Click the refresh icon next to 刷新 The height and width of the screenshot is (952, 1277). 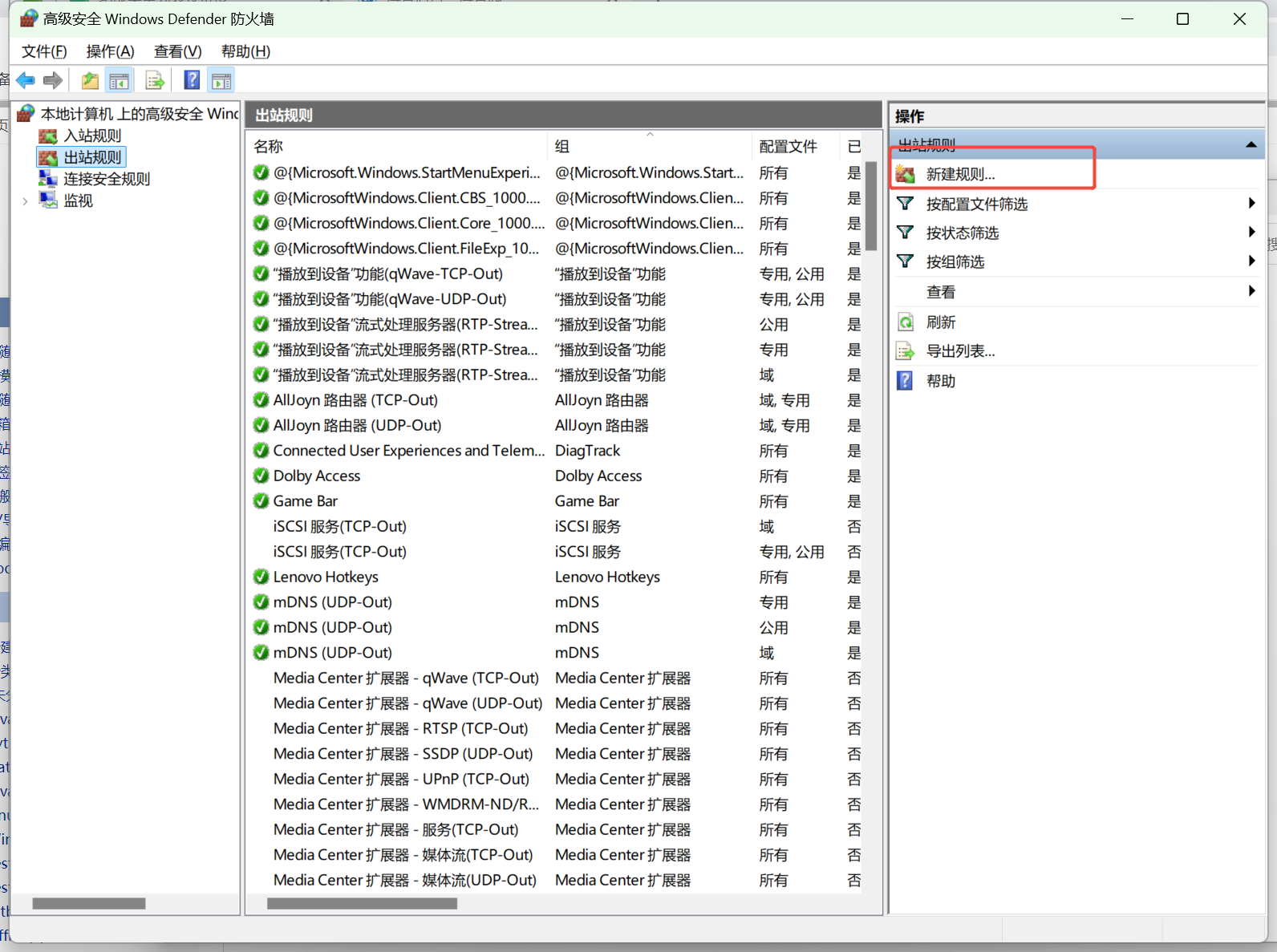(906, 322)
